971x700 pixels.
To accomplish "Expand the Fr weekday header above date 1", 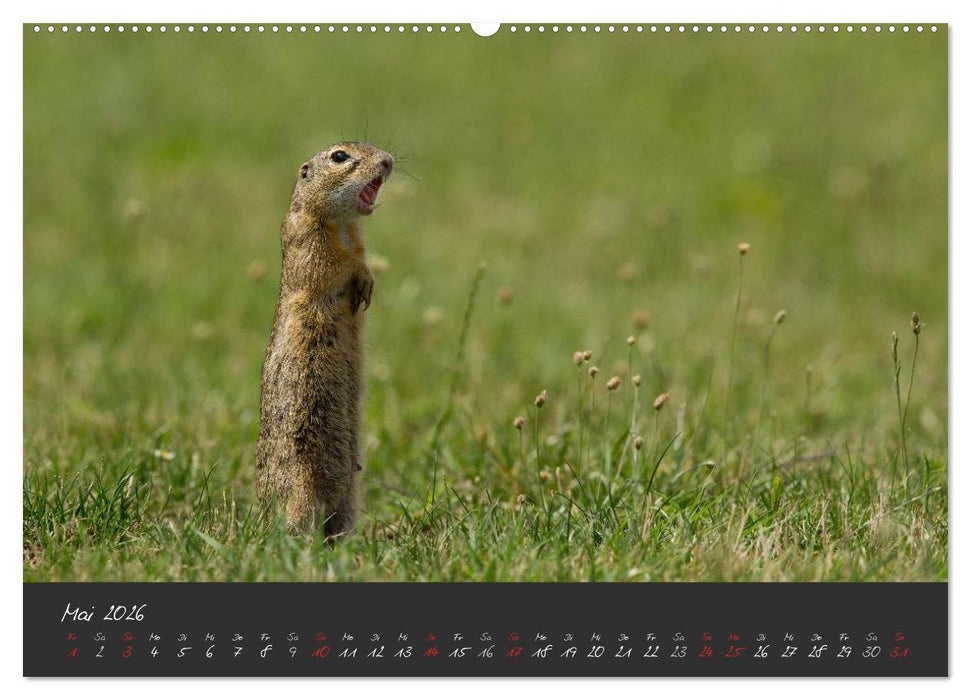I will click(x=71, y=634).
